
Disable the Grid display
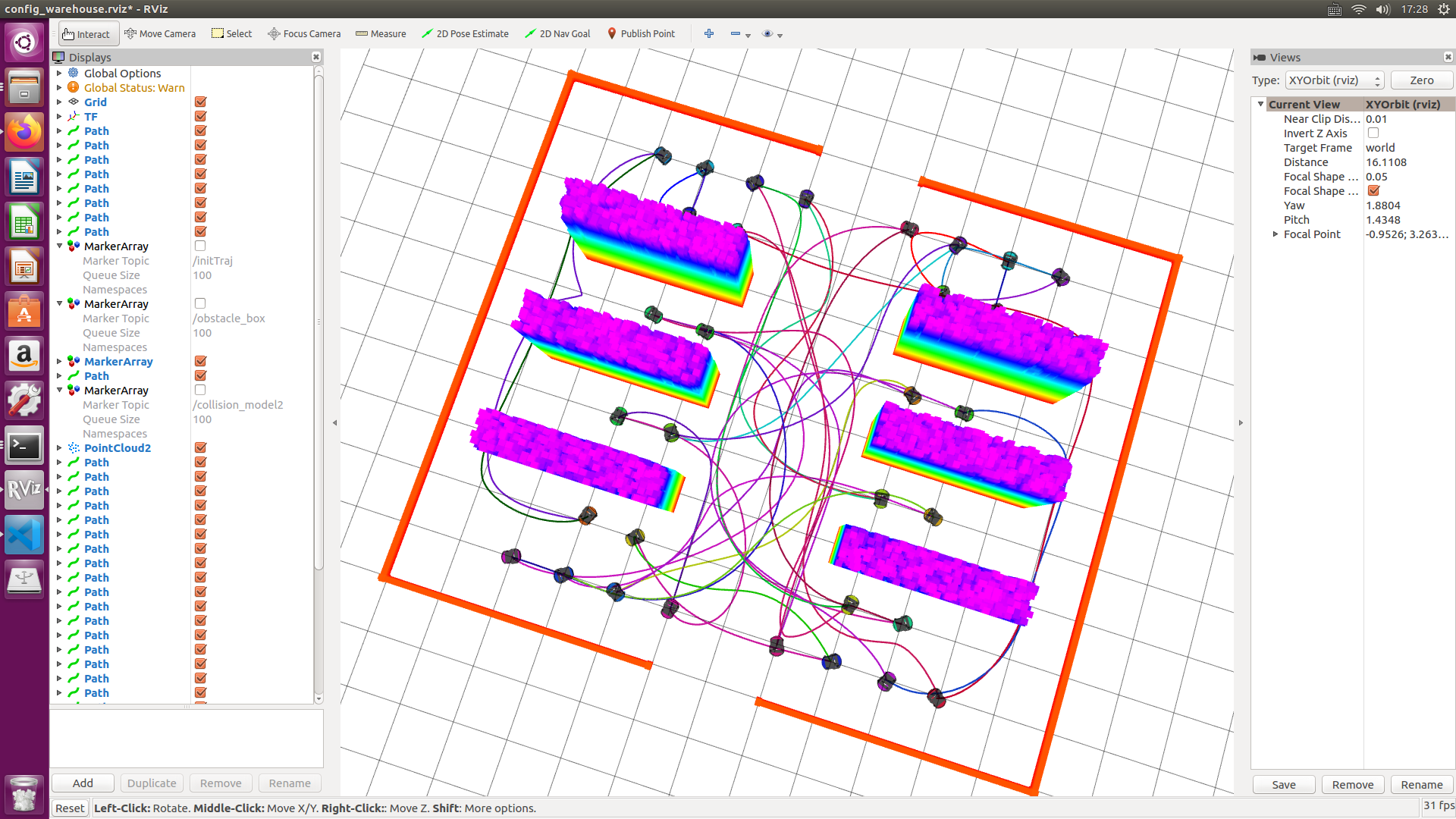[200, 101]
